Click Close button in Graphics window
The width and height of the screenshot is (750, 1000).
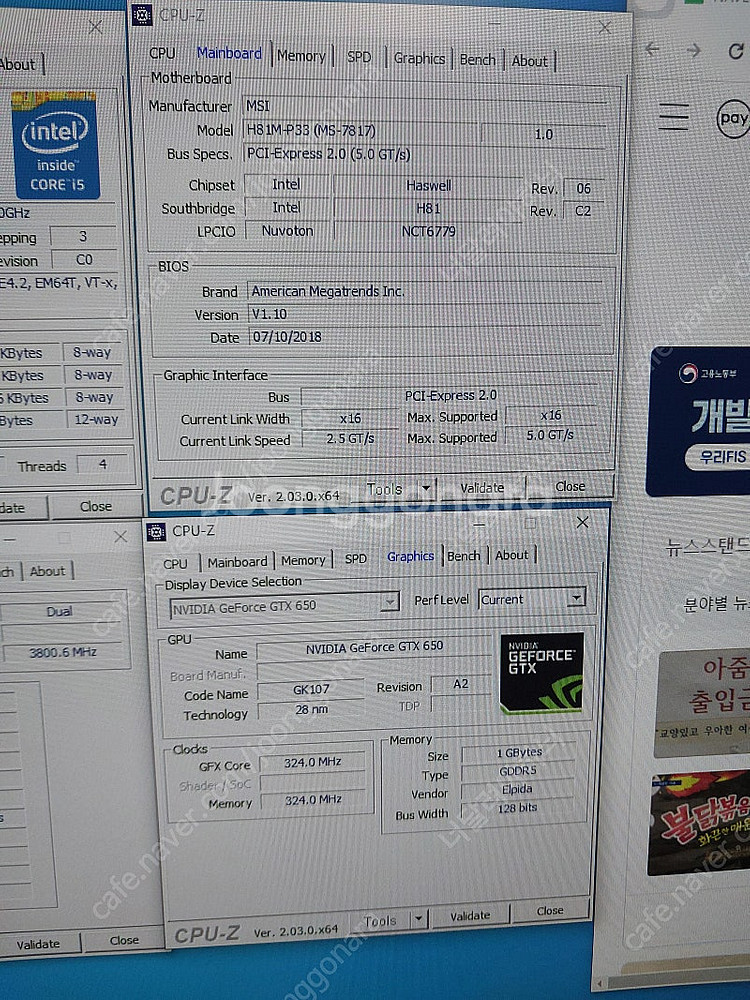click(549, 911)
